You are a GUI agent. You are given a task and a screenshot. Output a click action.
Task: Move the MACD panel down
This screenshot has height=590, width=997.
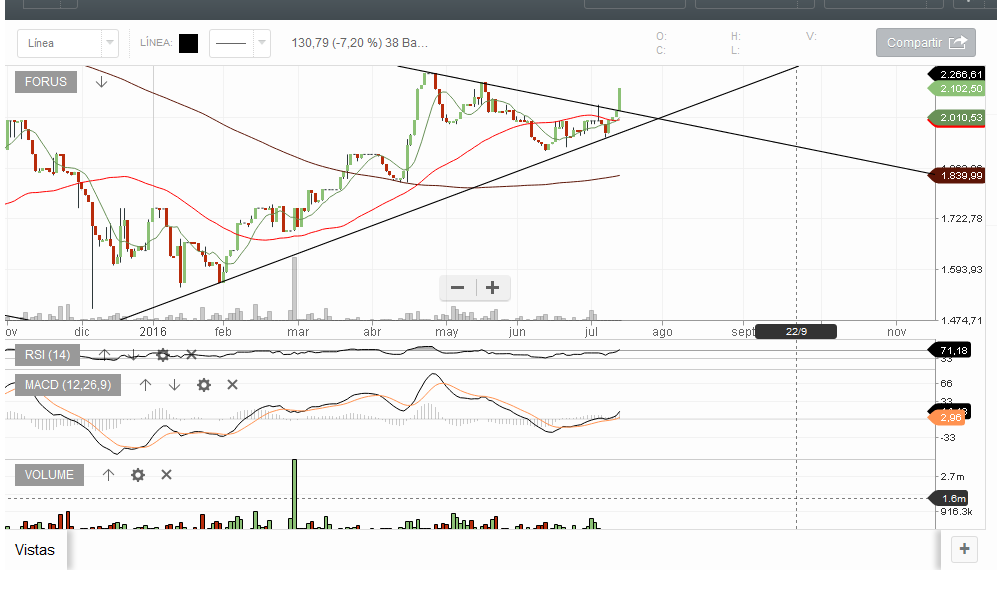174,385
